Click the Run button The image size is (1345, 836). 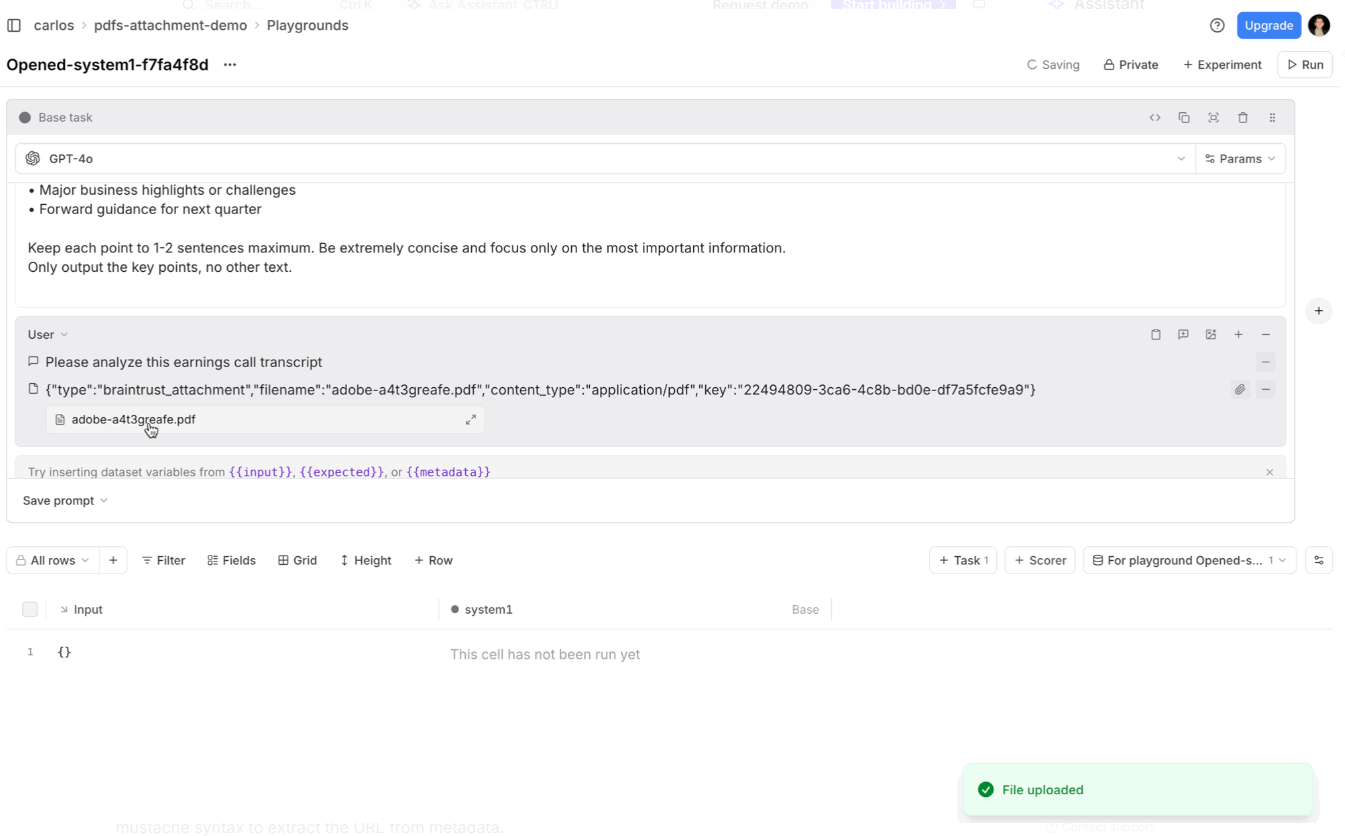pyautogui.click(x=1305, y=65)
